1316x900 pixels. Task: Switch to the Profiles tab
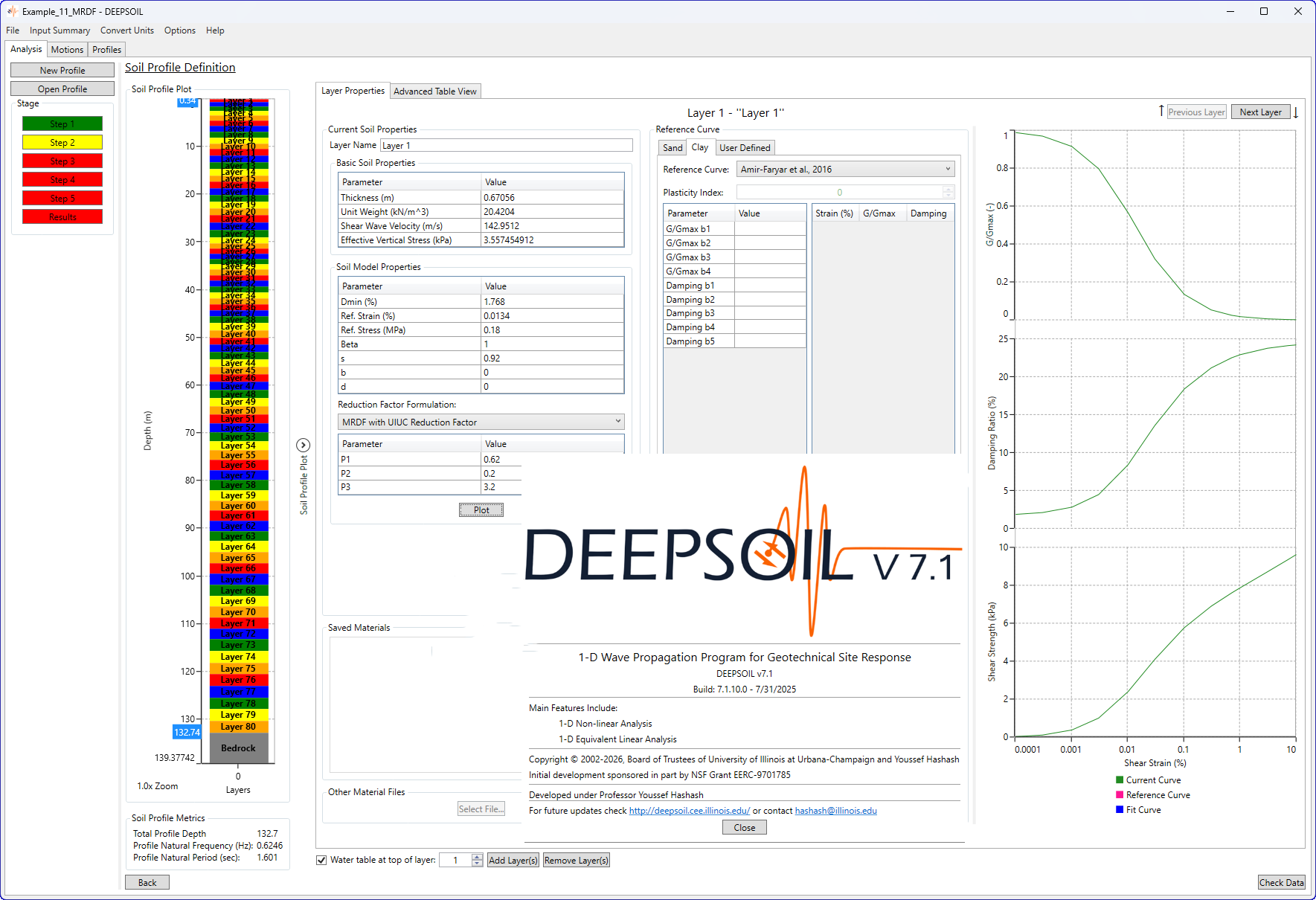pos(106,50)
